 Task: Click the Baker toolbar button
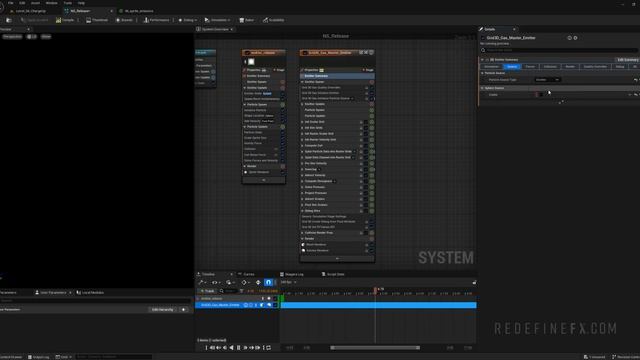(247, 20)
